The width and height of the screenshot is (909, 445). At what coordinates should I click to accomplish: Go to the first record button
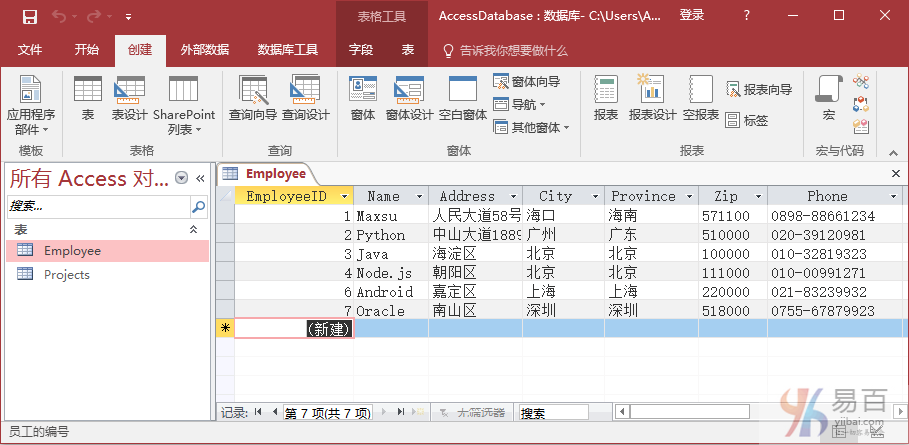point(258,412)
